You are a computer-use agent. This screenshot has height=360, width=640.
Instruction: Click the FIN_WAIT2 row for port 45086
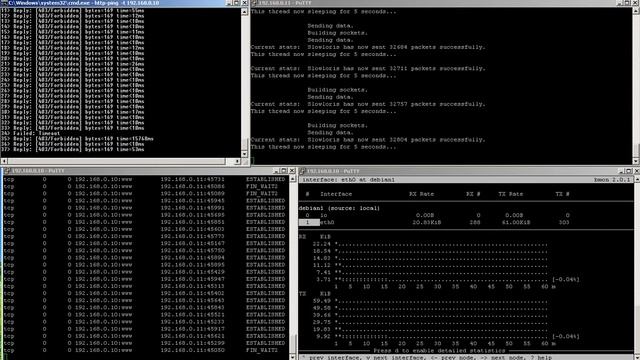tap(141, 186)
